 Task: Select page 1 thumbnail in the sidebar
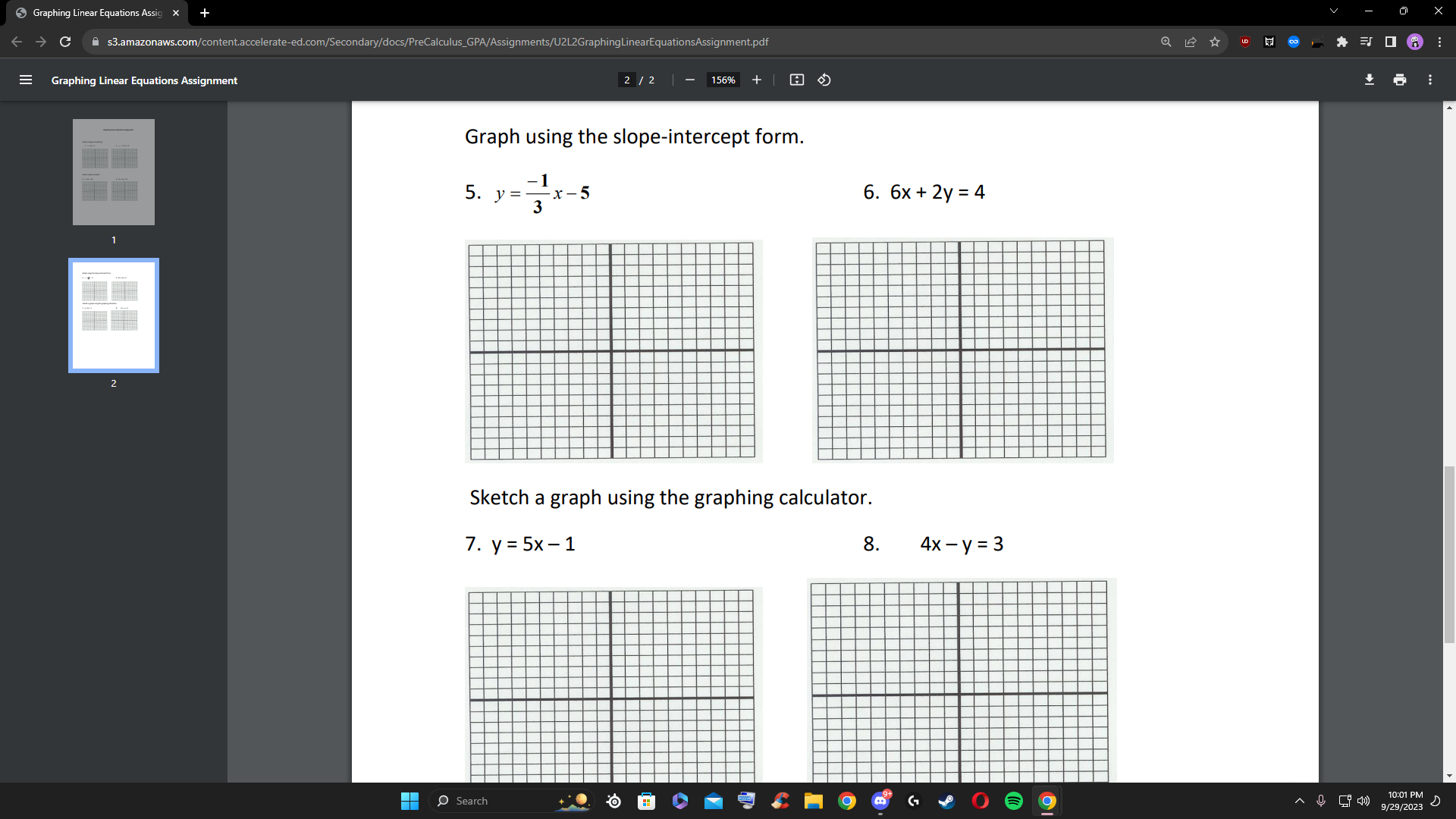114,172
